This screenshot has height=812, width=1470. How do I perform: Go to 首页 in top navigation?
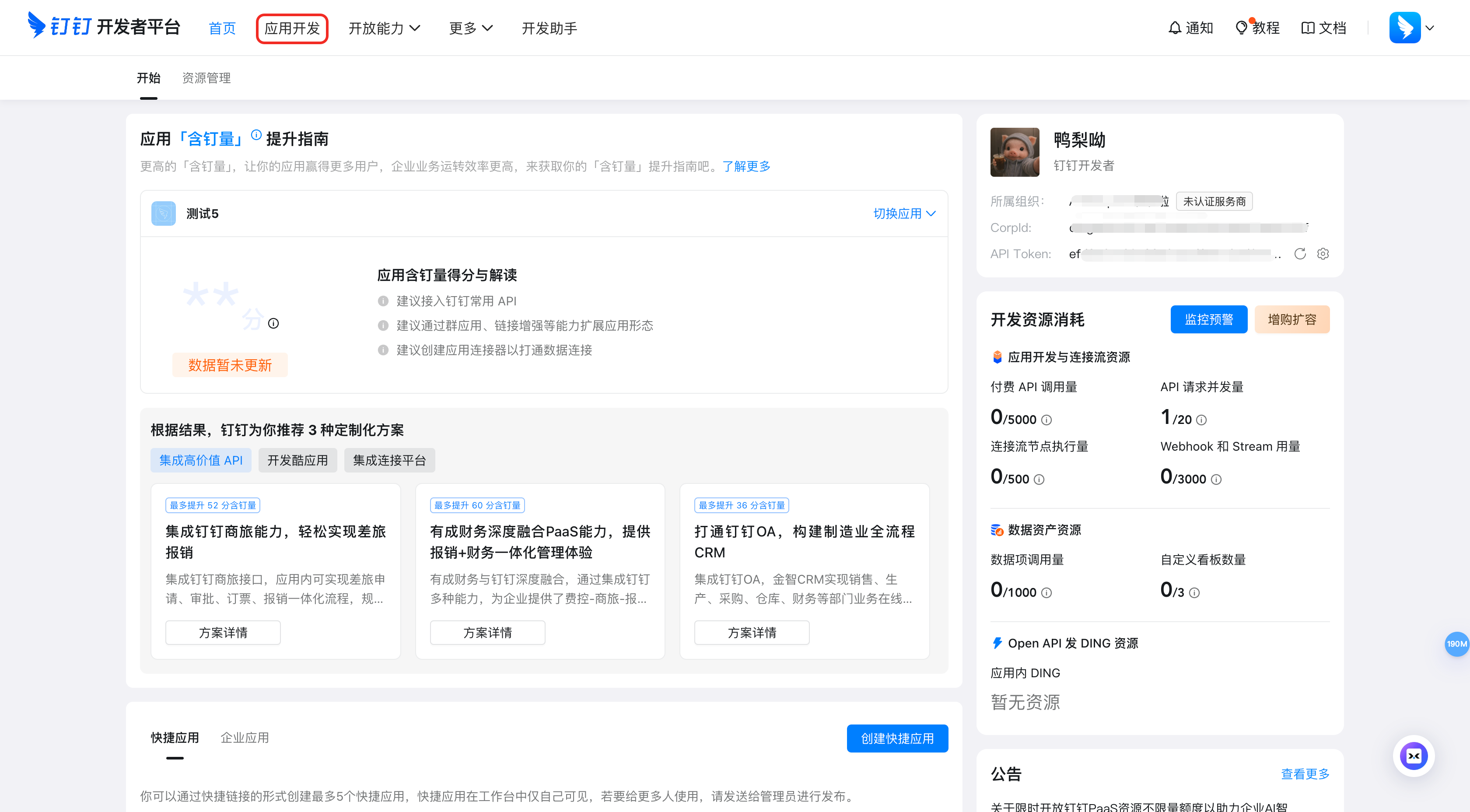pos(222,28)
